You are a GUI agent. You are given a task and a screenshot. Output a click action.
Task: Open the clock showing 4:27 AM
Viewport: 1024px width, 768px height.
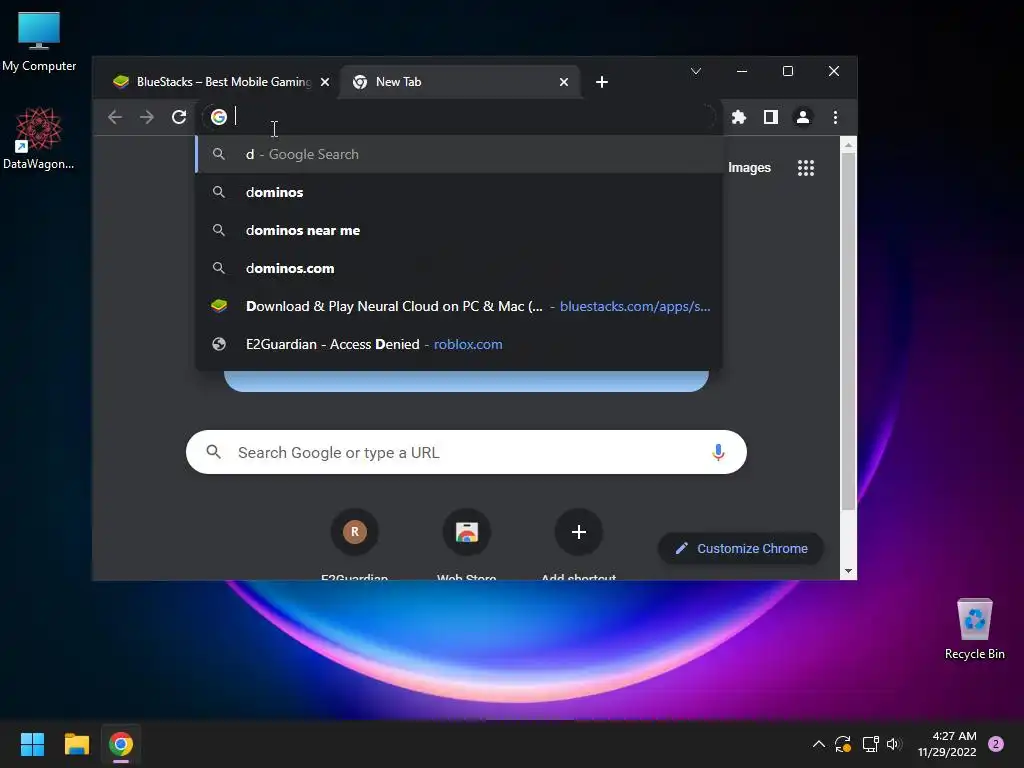(x=947, y=744)
